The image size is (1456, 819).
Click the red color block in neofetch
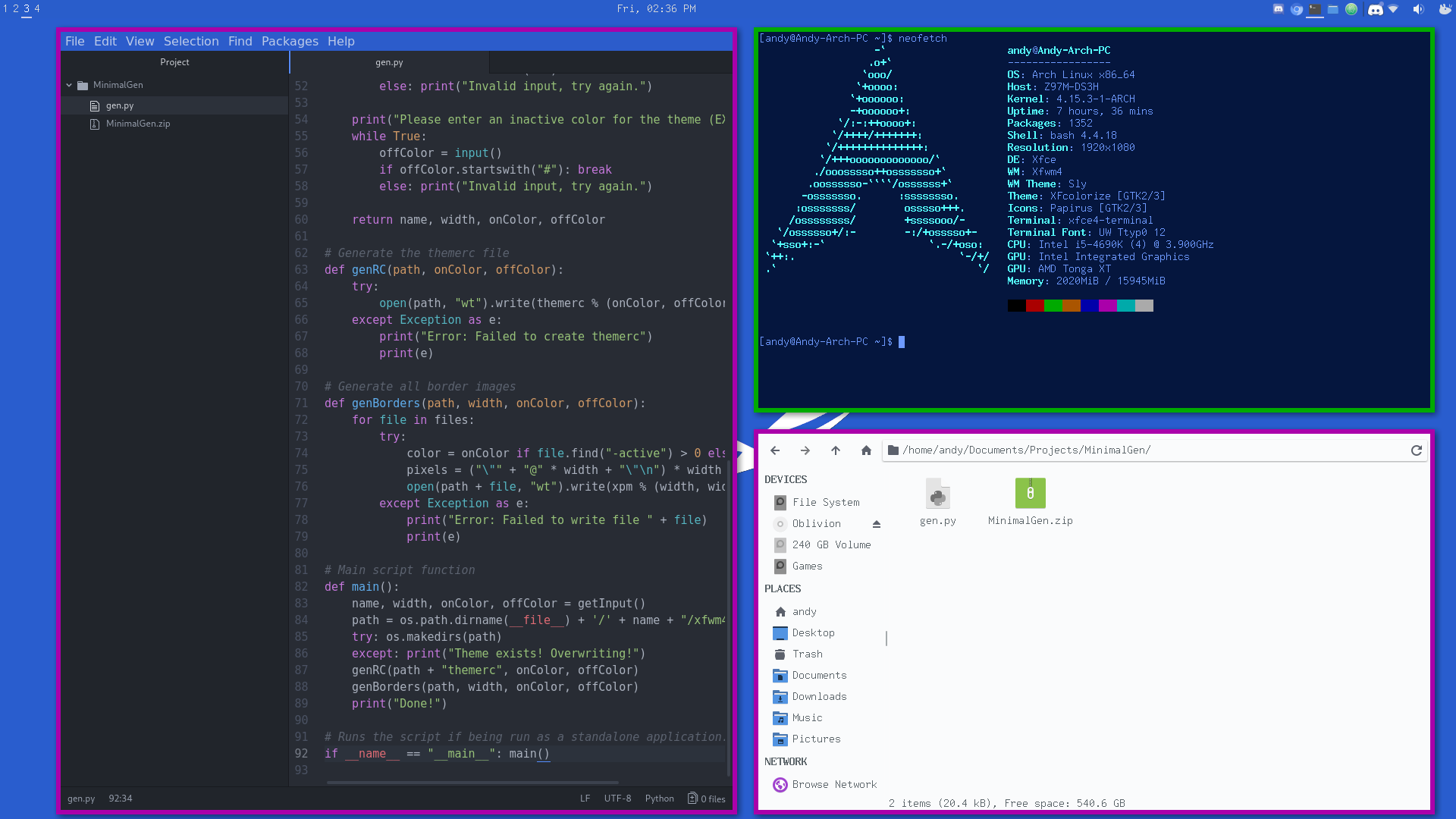point(1034,306)
